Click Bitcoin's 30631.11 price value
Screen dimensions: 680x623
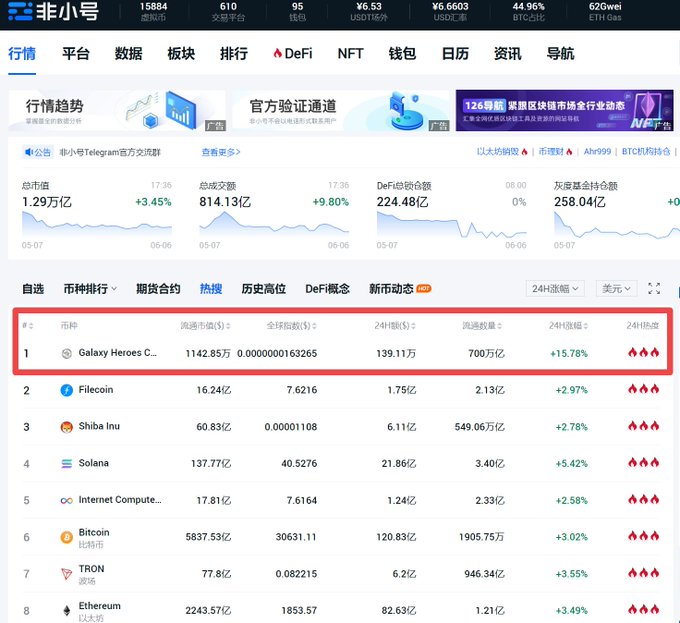click(296, 537)
